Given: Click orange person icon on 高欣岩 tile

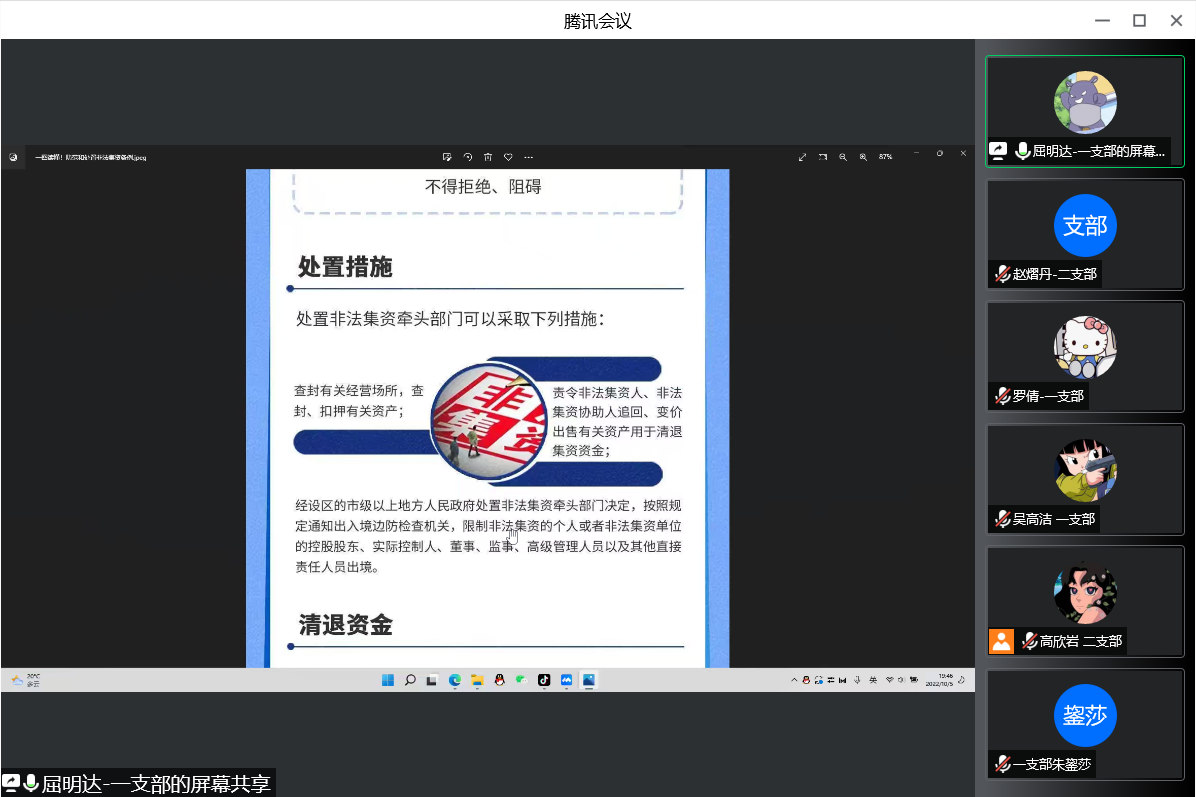Looking at the screenshot, I should click(1001, 641).
